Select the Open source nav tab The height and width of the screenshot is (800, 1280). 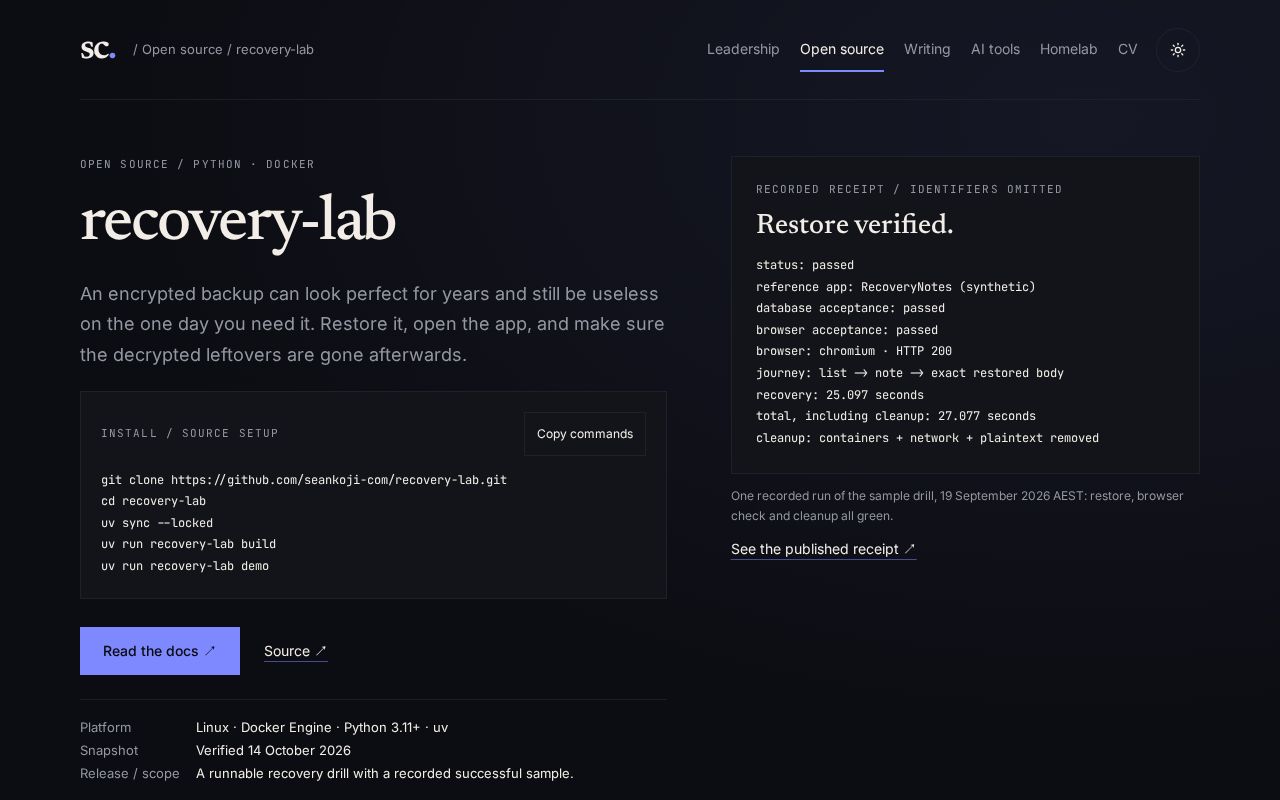842,49
